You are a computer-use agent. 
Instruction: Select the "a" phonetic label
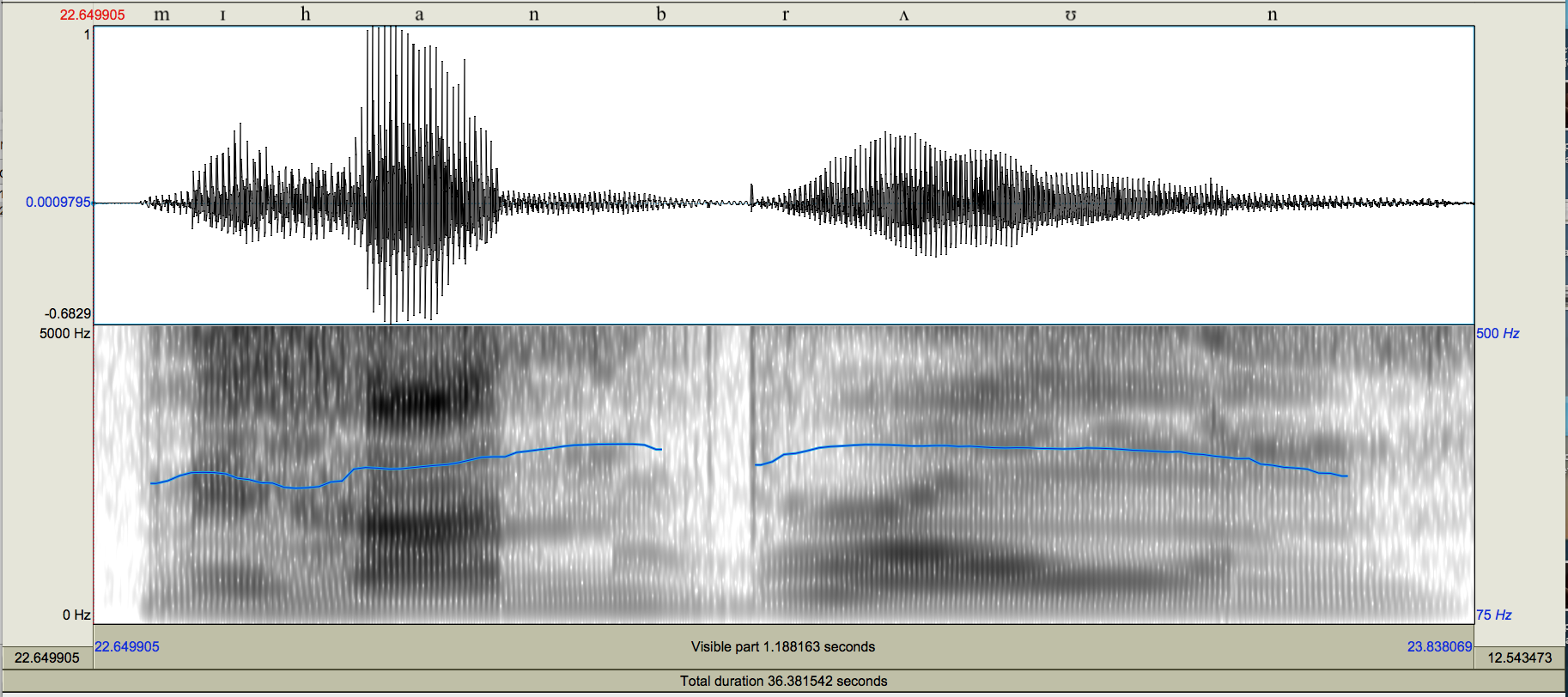pos(419,15)
